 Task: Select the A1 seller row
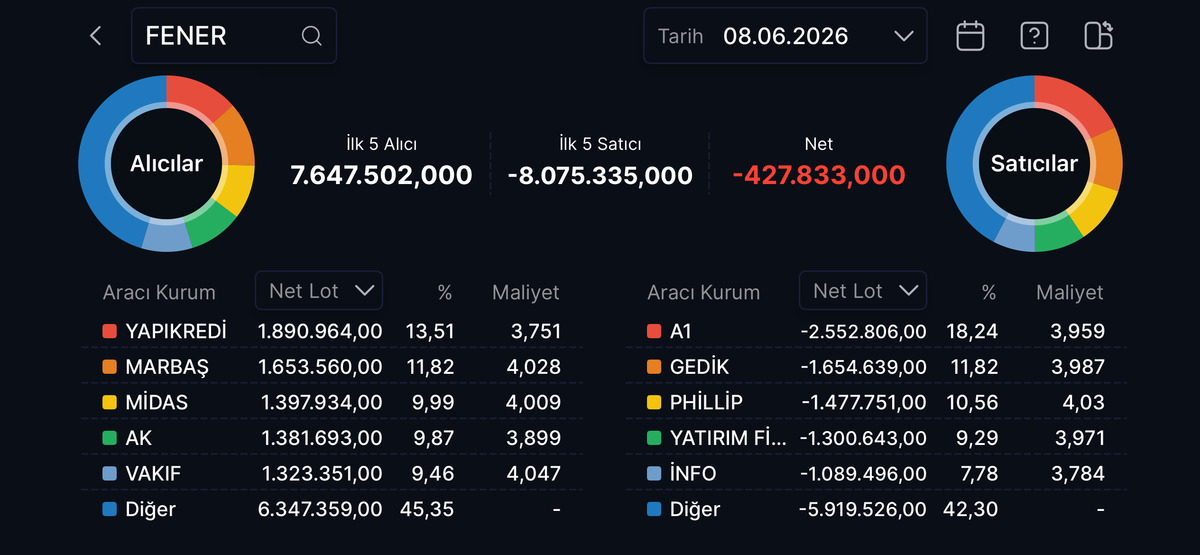point(876,331)
